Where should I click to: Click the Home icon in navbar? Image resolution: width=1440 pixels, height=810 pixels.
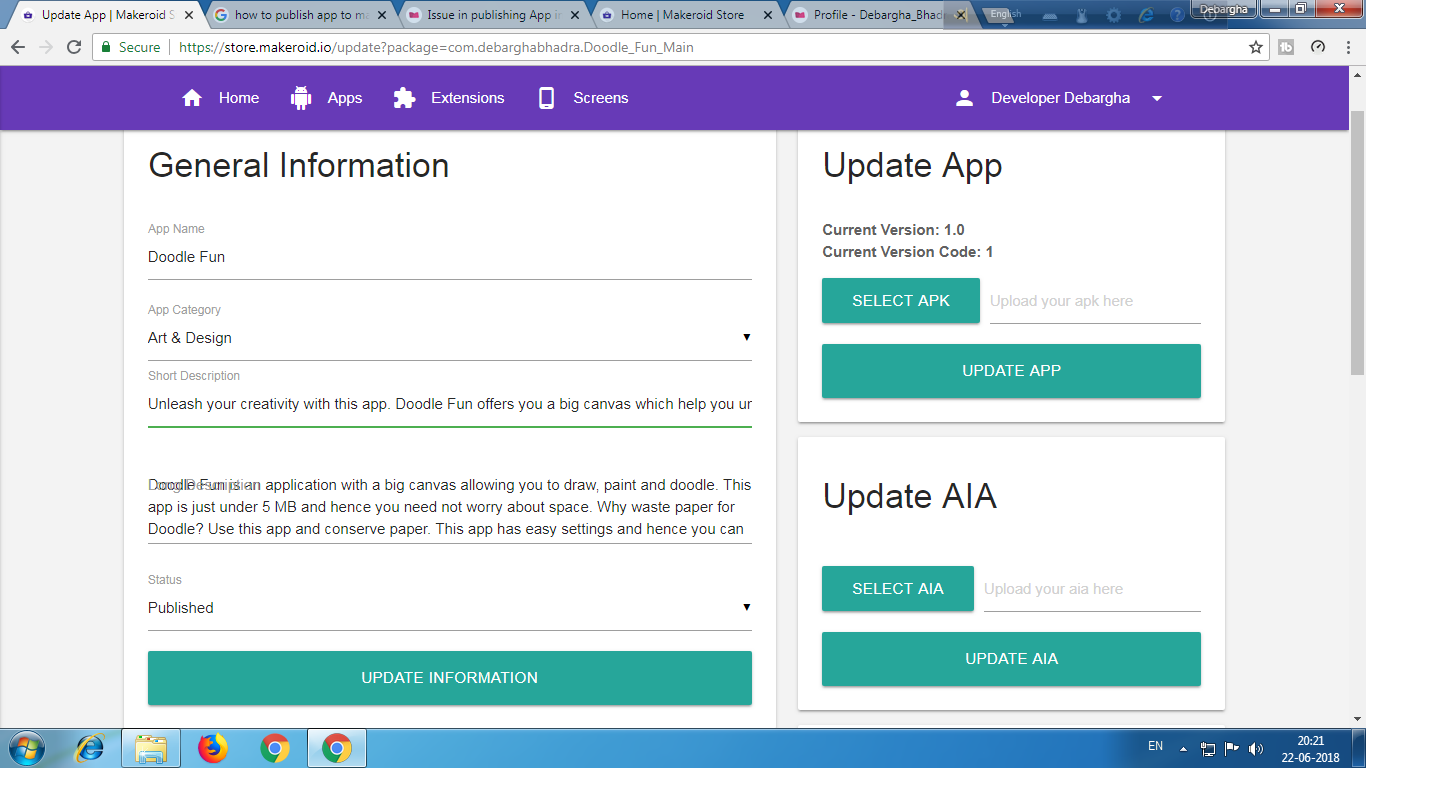(x=192, y=98)
